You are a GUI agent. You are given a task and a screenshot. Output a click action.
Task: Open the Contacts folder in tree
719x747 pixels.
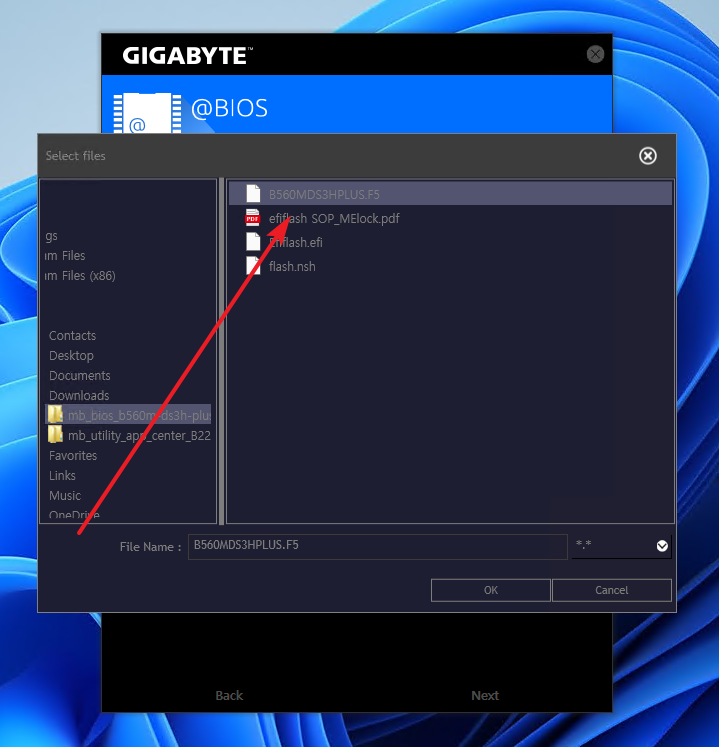tap(72, 335)
